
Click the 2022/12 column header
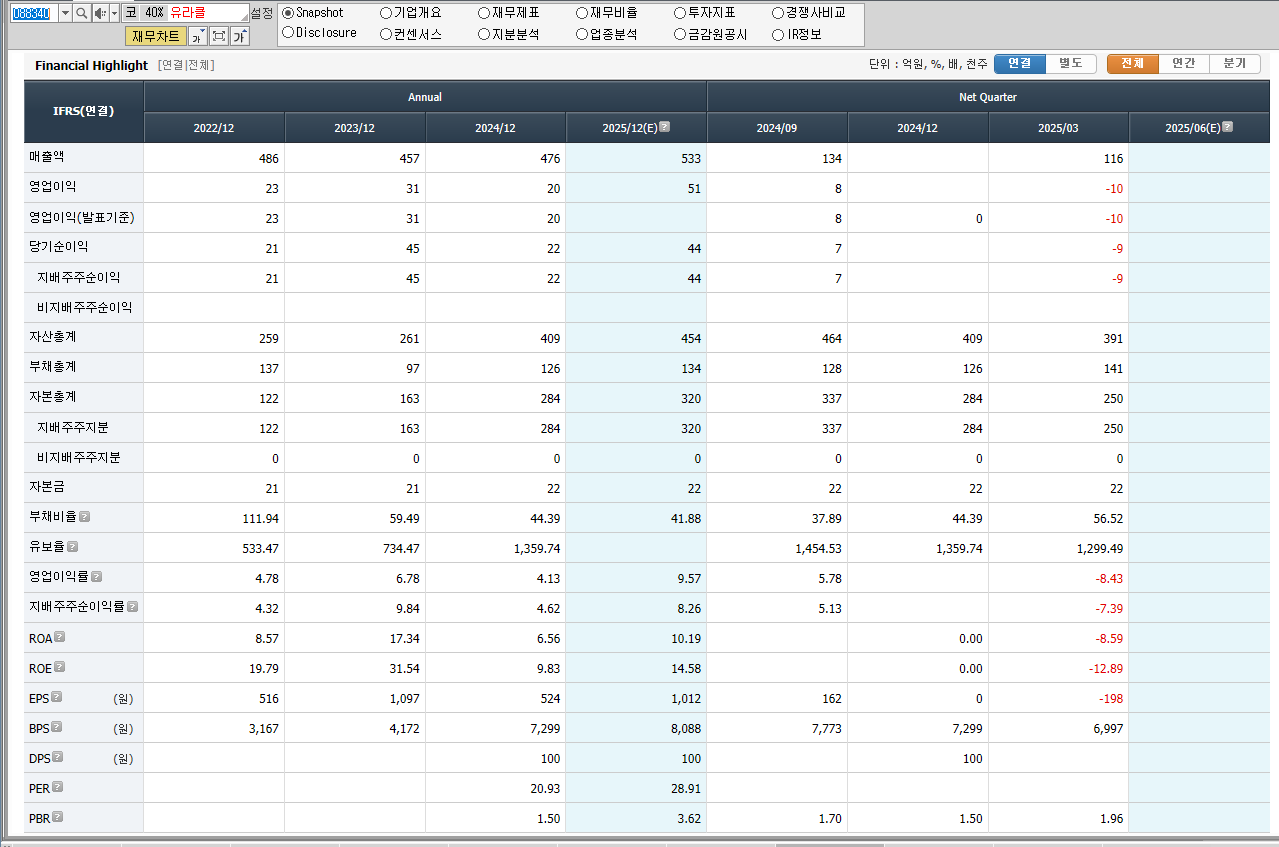tap(214, 128)
